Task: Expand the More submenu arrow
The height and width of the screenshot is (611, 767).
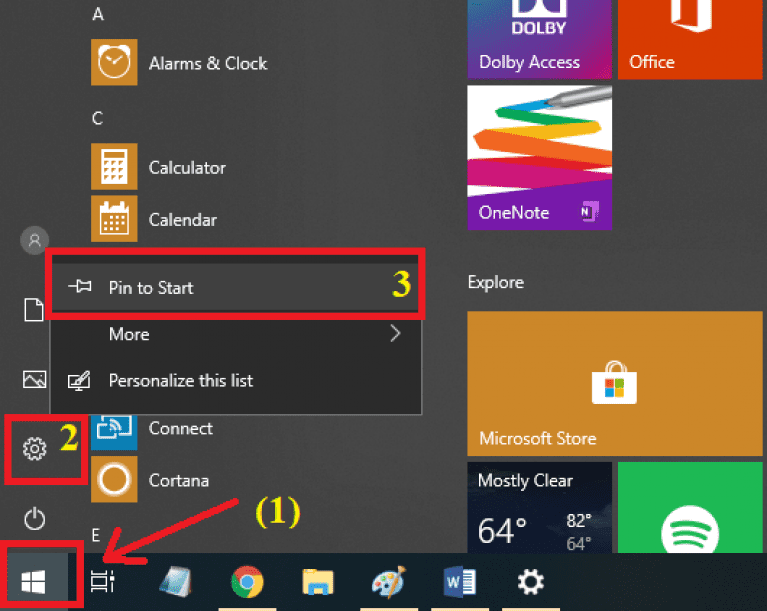Action: 395,334
